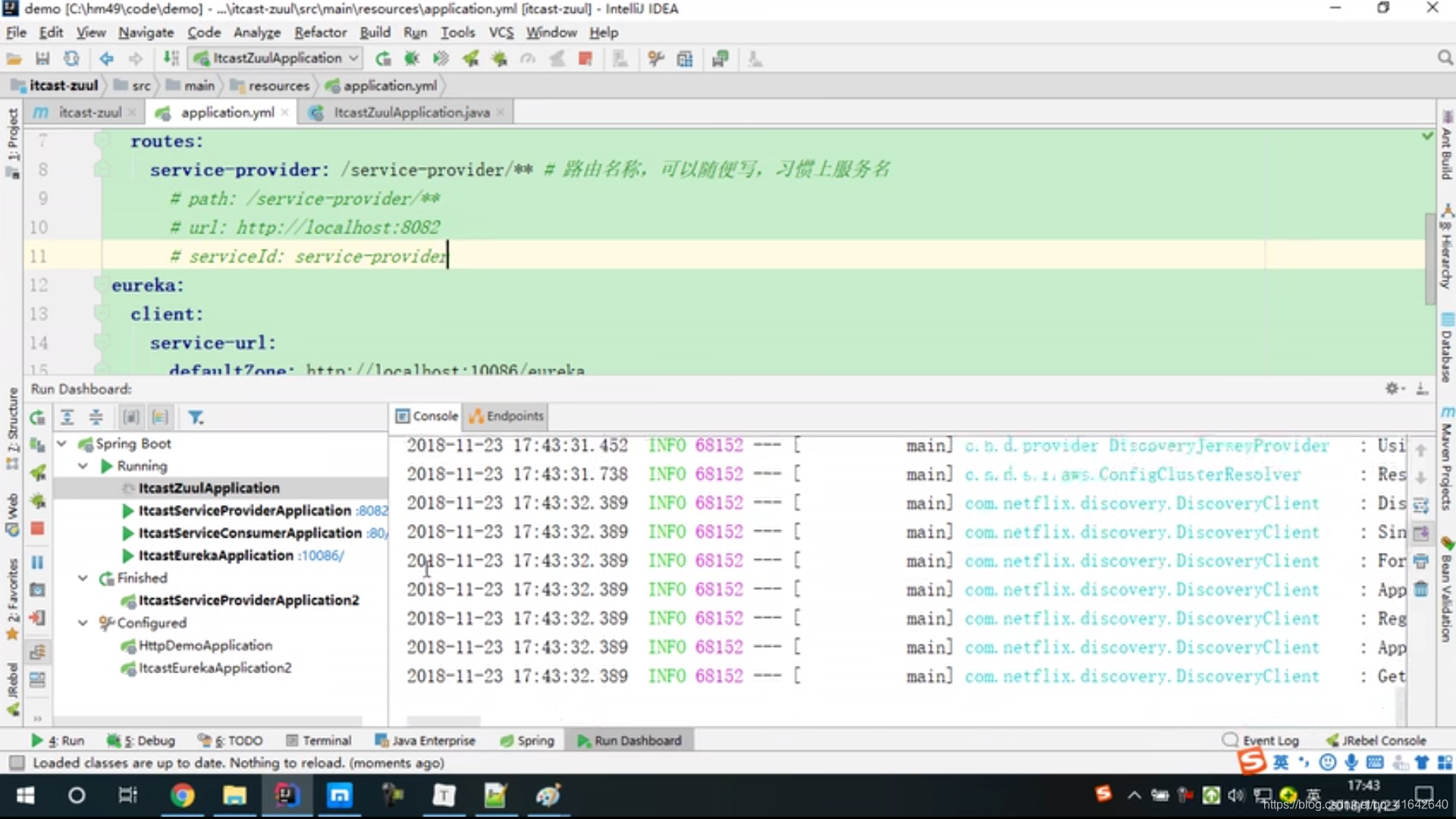
Task: Toggle the Maven Projects tool window
Action: pos(1447,459)
